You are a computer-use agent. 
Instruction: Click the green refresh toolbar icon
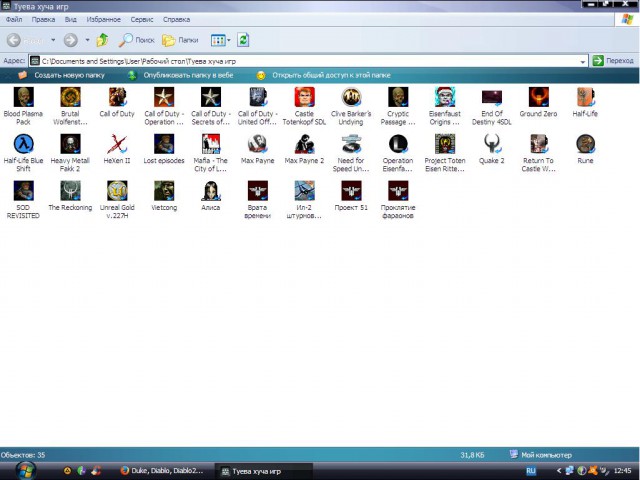point(243,40)
